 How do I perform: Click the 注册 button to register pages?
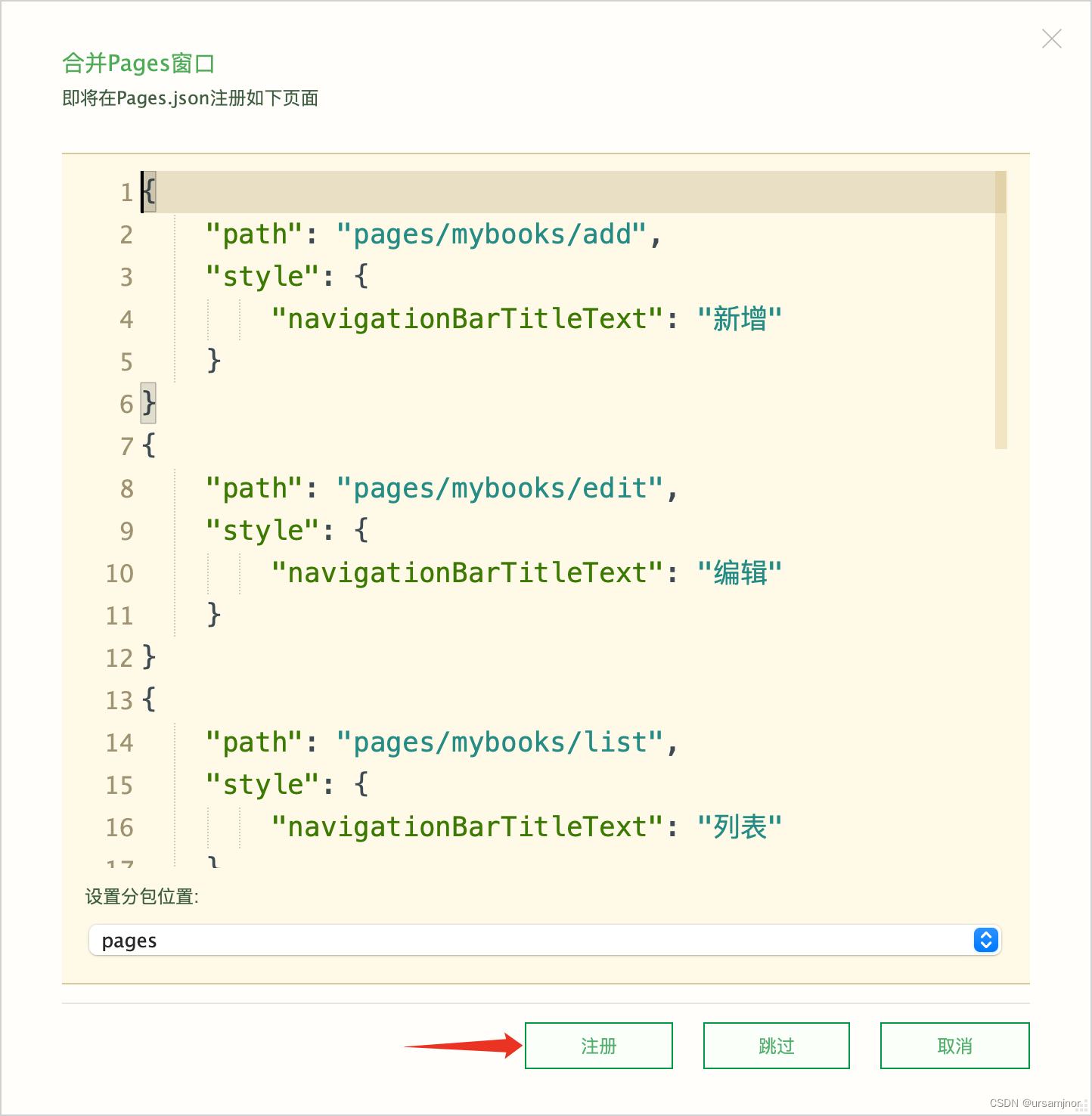click(598, 1046)
